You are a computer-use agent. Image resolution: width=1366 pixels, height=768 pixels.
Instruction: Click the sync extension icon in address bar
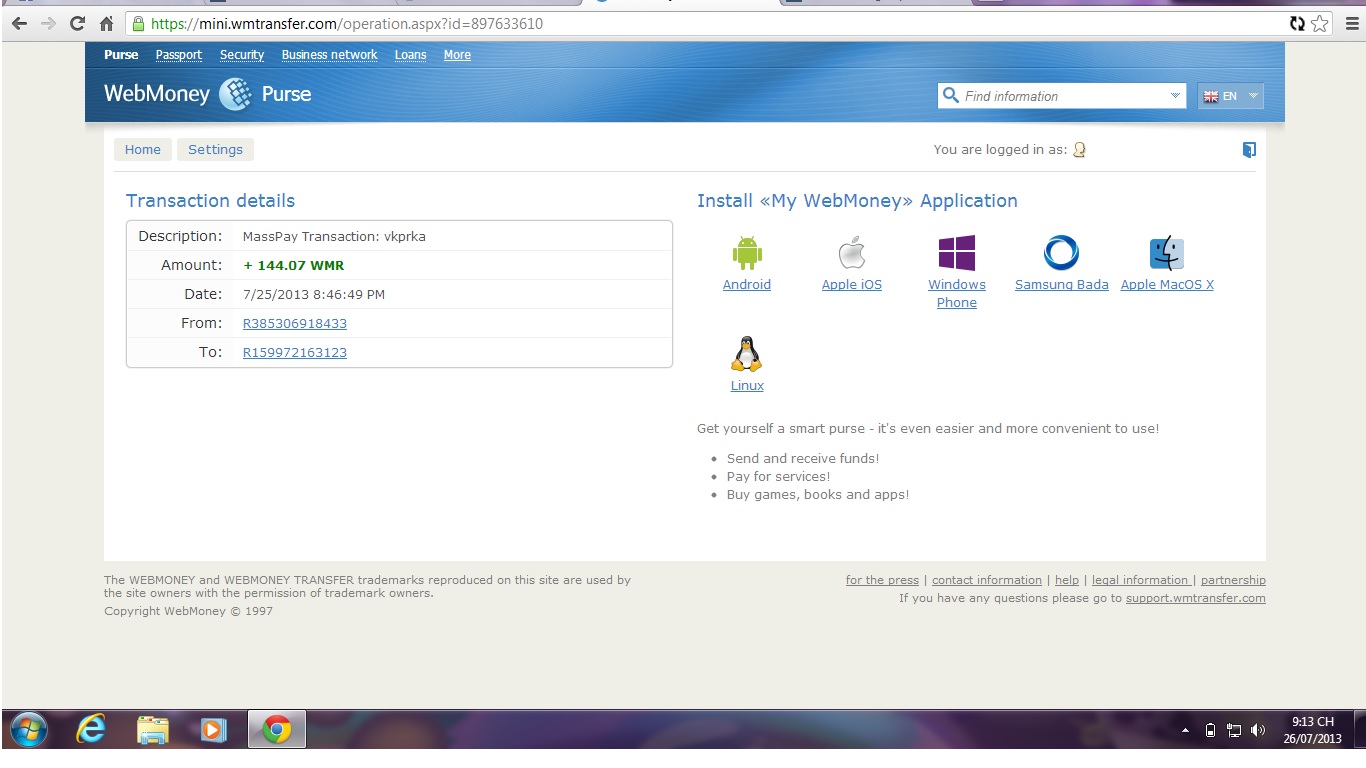coord(1297,23)
